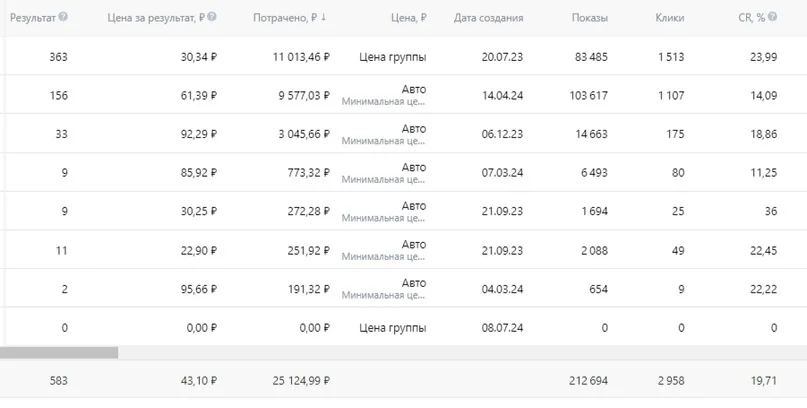Sort by Показы column header
Image resolution: width=807 pixels, height=408 pixels.
(x=590, y=18)
